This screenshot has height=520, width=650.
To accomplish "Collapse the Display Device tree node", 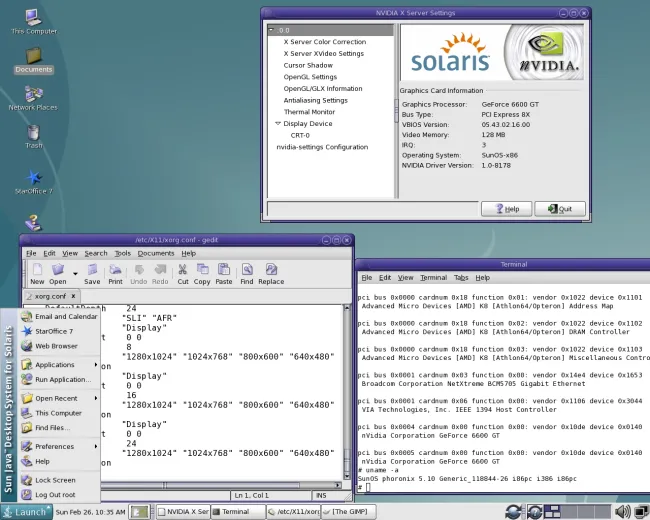I will tap(279, 124).
